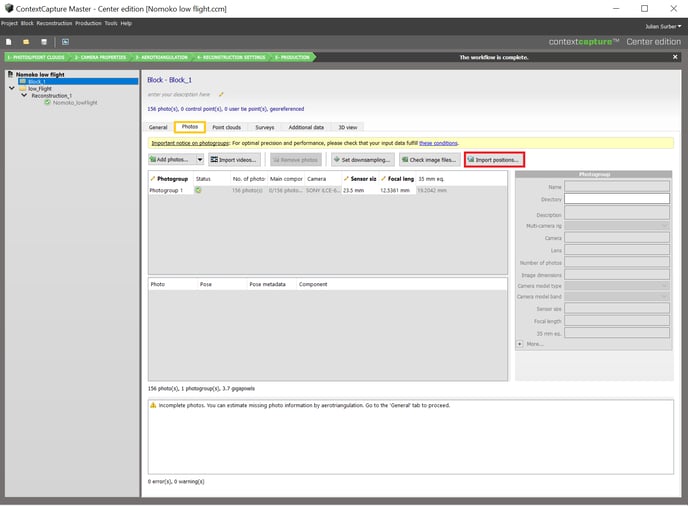The height and width of the screenshot is (506, 688).
Task: Open the Add photos dropdown arrow
Action: point(199,159)
